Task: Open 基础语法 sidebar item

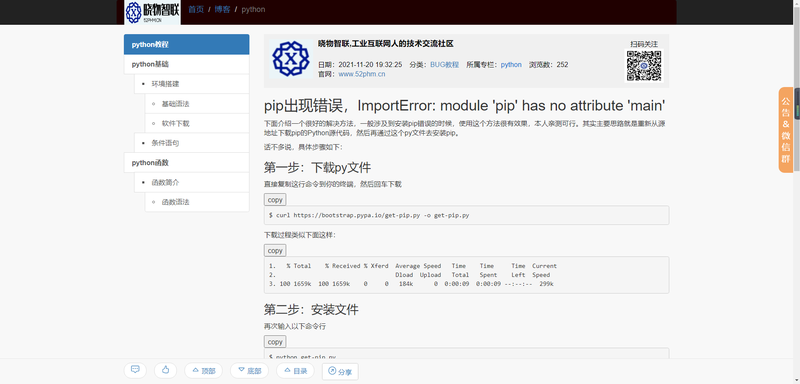Action: pos(197,104)
